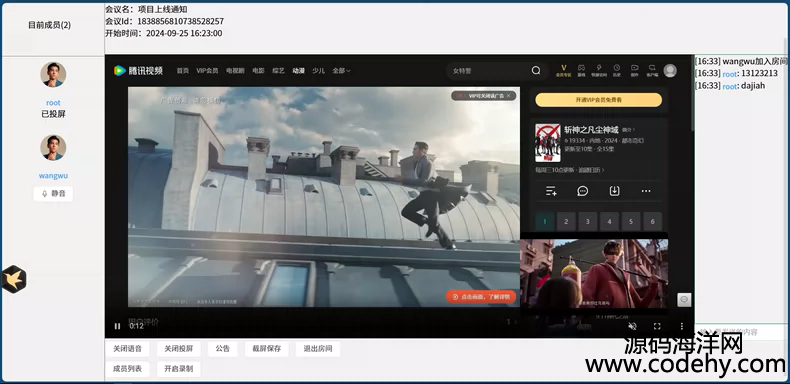Select episode 3 from the episode list
Viewport: 790px width, 384px height.
click(x=587, y=221)
